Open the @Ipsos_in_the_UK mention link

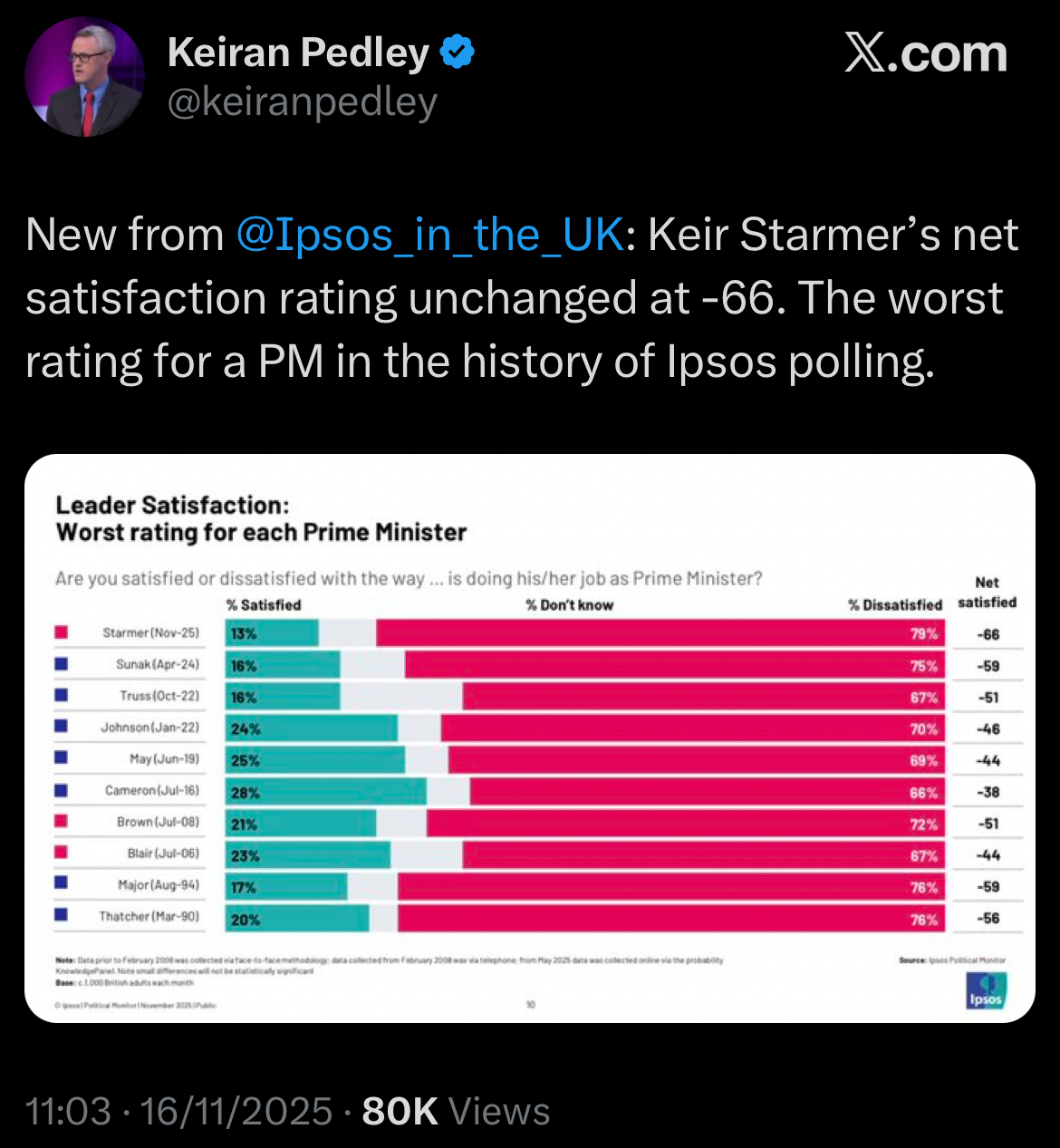click(x=429, y=235)
